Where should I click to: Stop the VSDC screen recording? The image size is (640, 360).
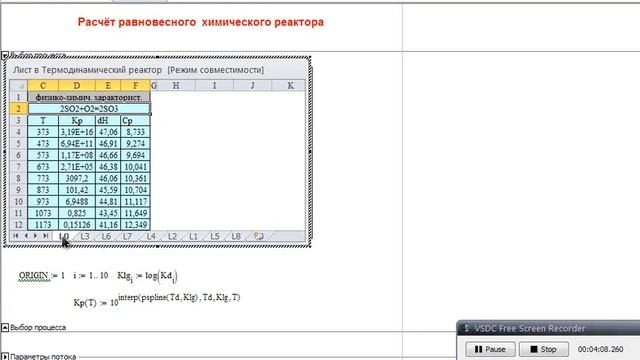[x=543, y=349]
